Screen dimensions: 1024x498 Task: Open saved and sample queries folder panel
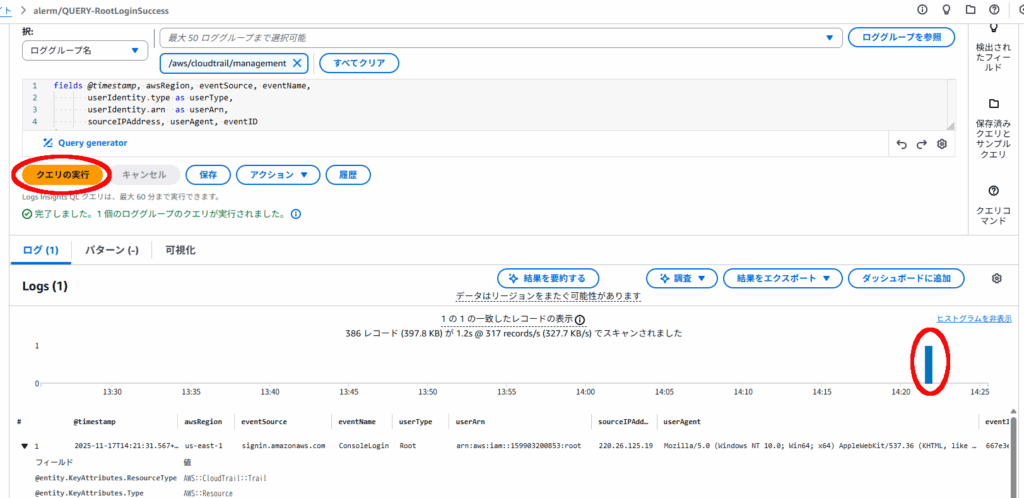coord(994,104)
